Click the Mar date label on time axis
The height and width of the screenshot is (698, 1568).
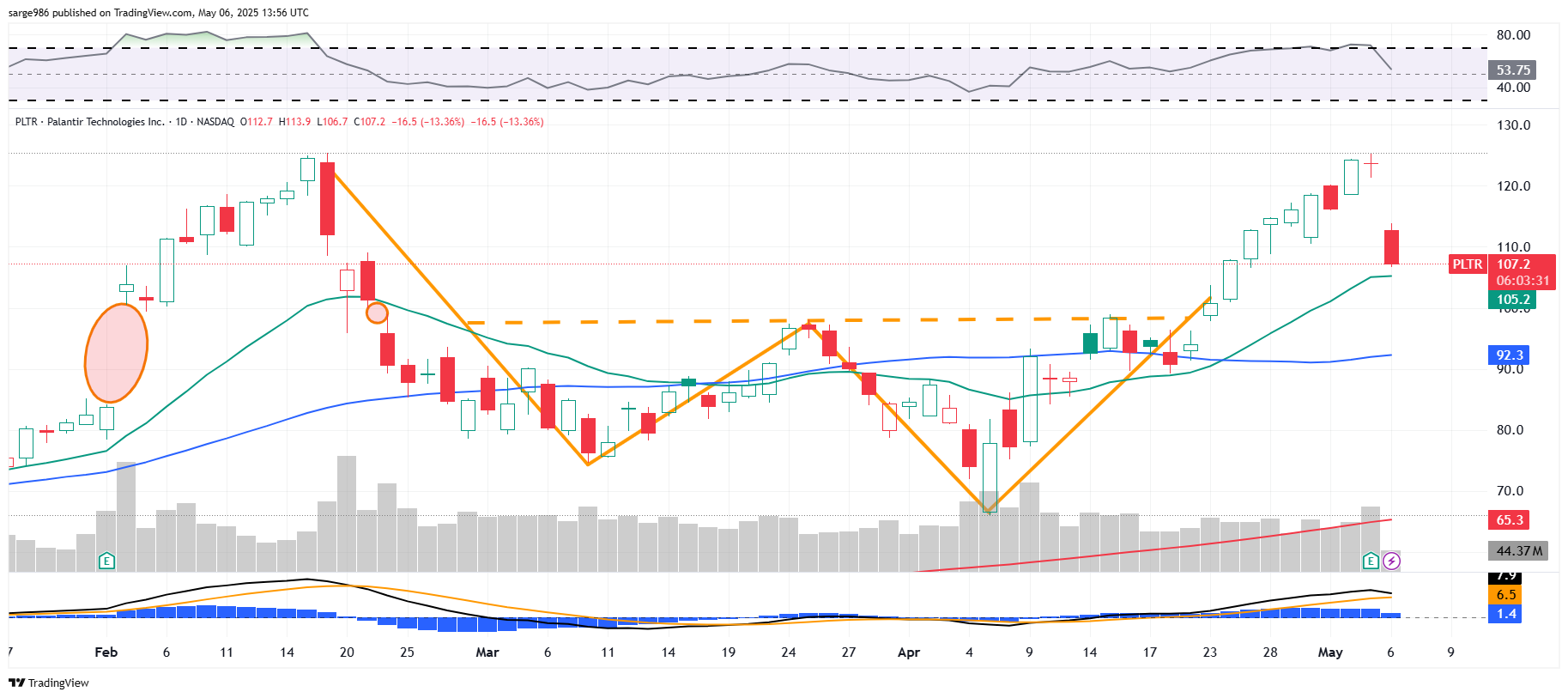click(x=487, y=652)
